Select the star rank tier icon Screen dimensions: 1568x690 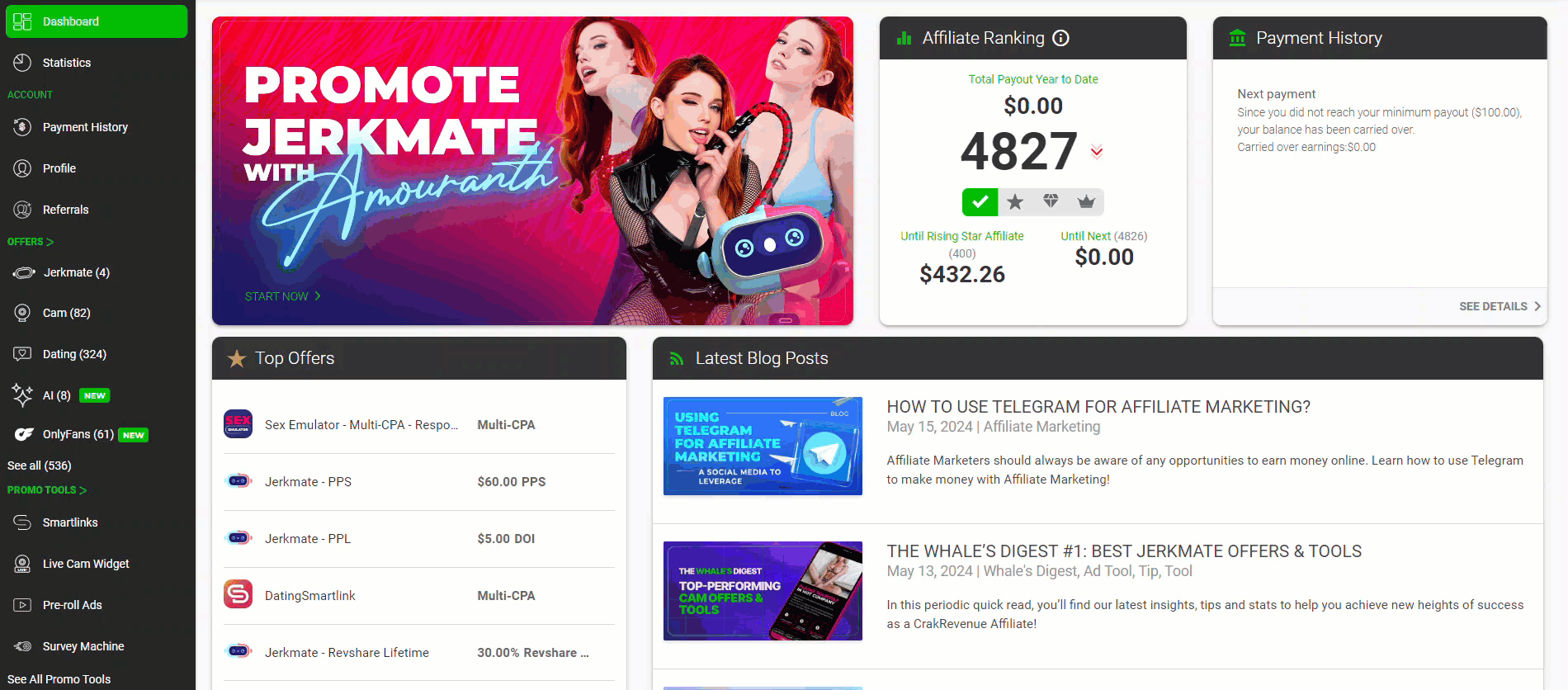[1015, 202]
